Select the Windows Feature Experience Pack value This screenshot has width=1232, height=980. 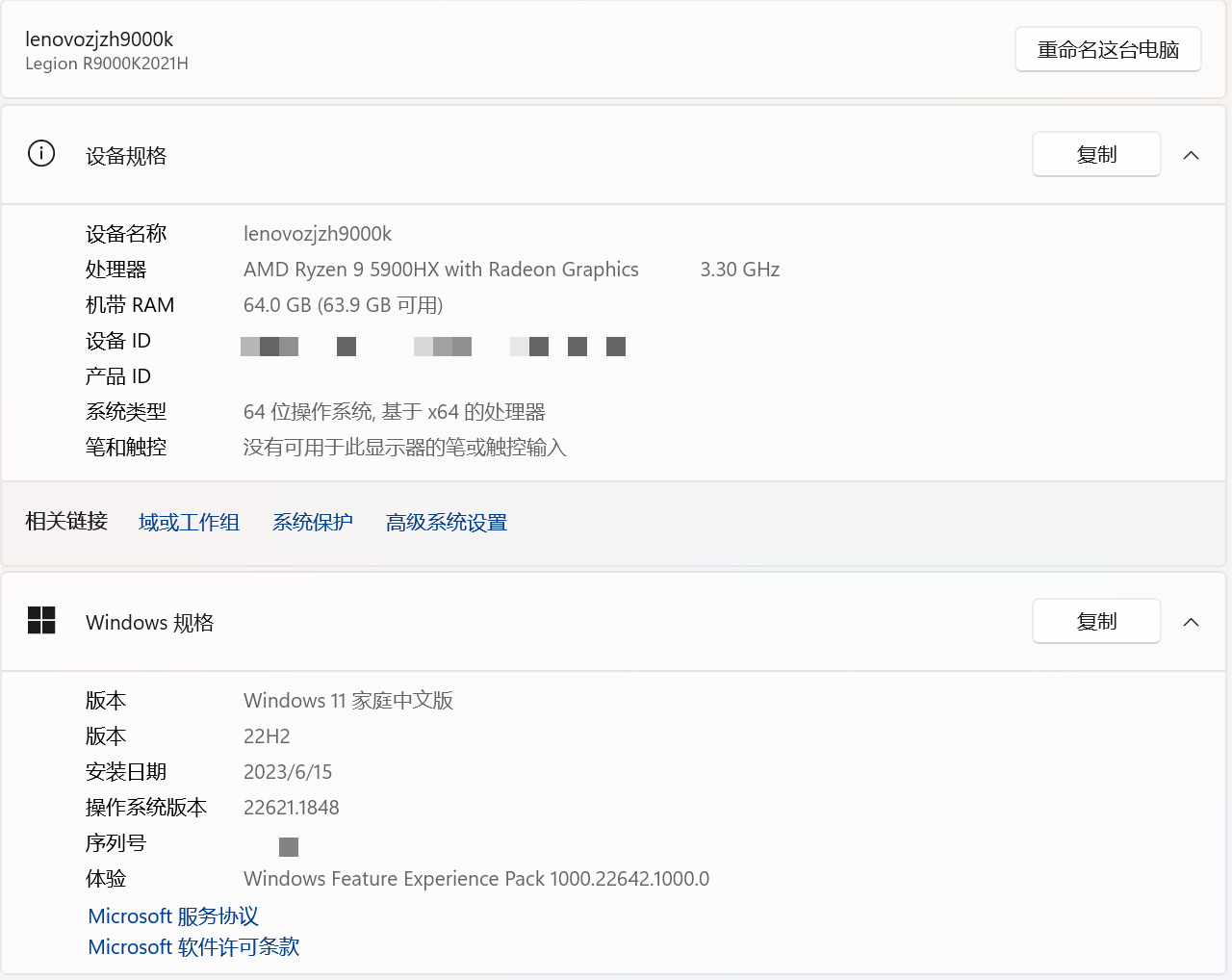[476, 879]
